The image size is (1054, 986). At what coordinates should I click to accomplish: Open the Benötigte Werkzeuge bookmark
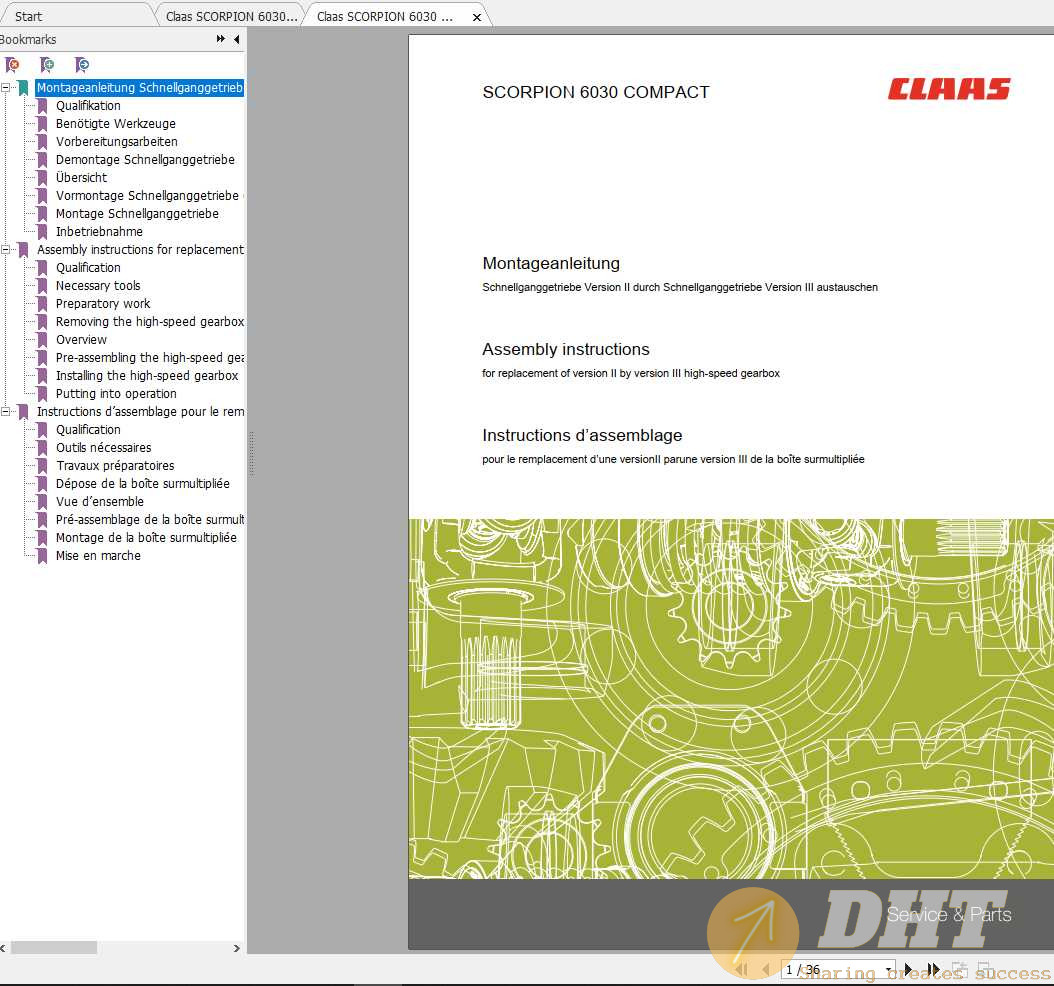[116, 124]
